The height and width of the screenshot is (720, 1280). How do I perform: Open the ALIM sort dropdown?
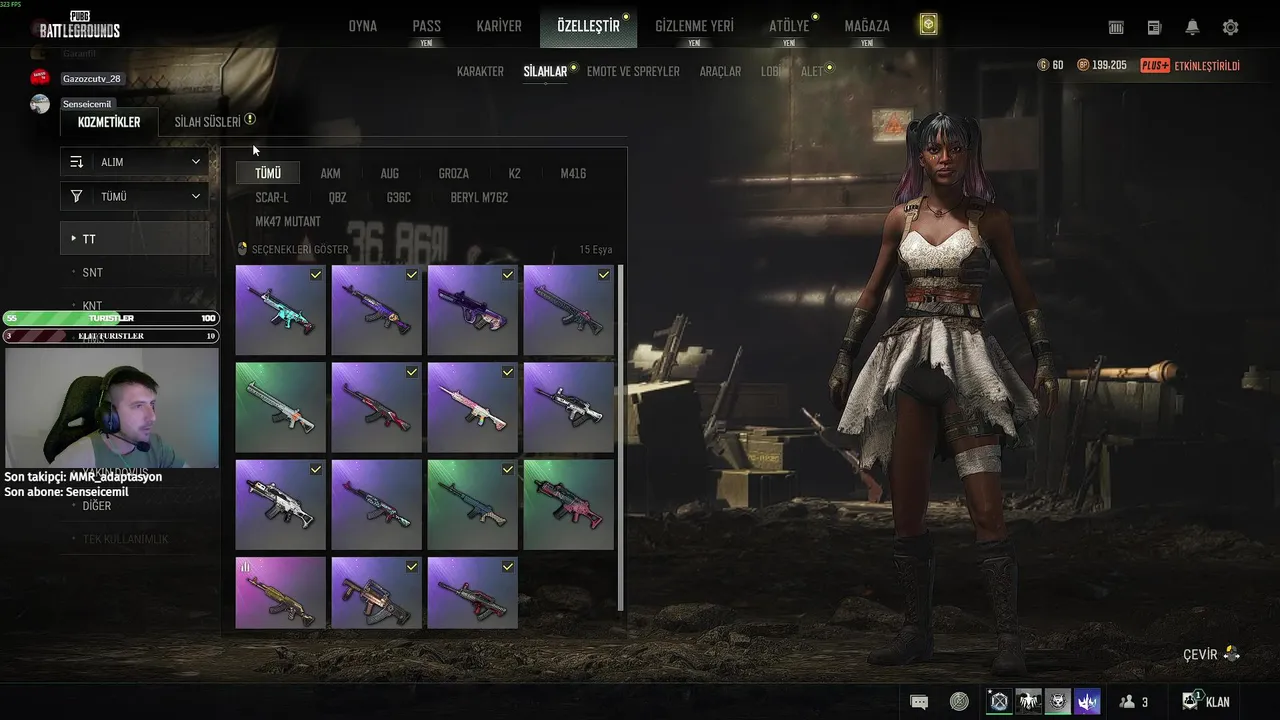(135, 162)
